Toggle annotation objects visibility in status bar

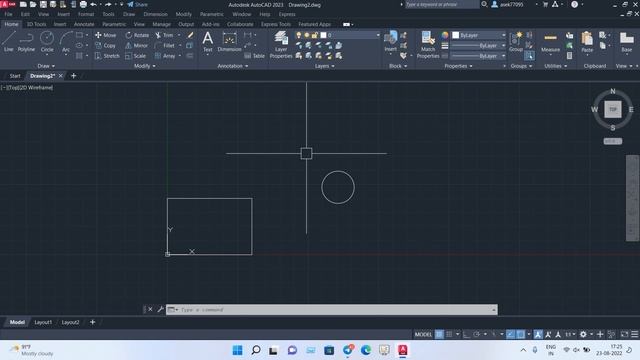[538, 334]
